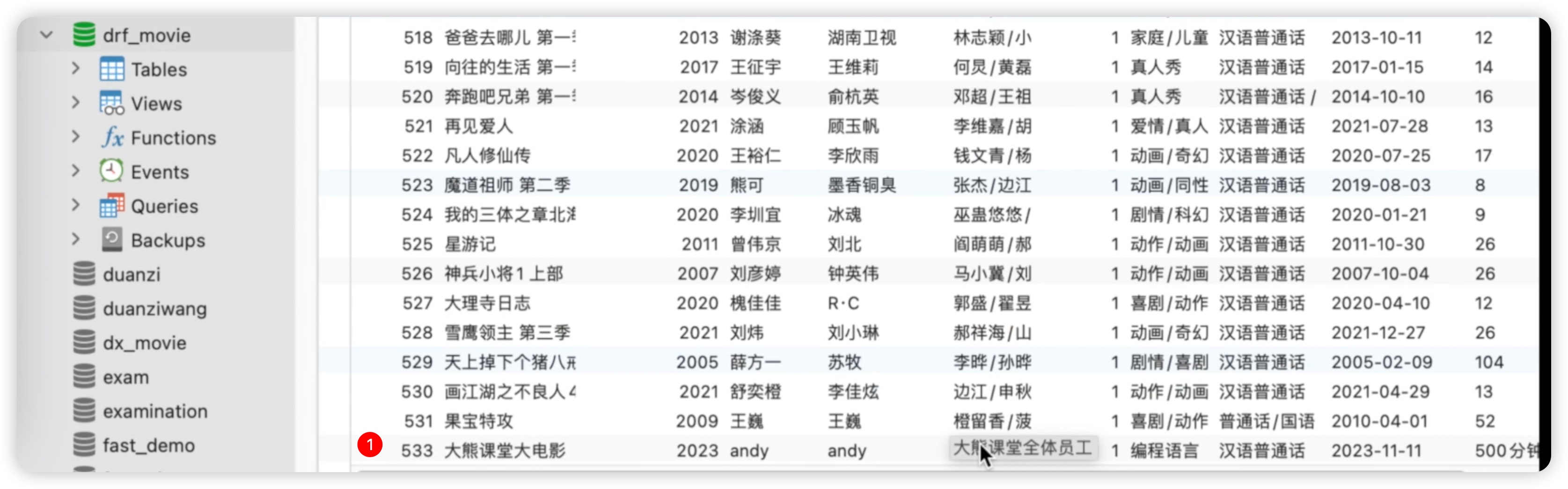Click the green drf_movie database icon

point(84,35)
